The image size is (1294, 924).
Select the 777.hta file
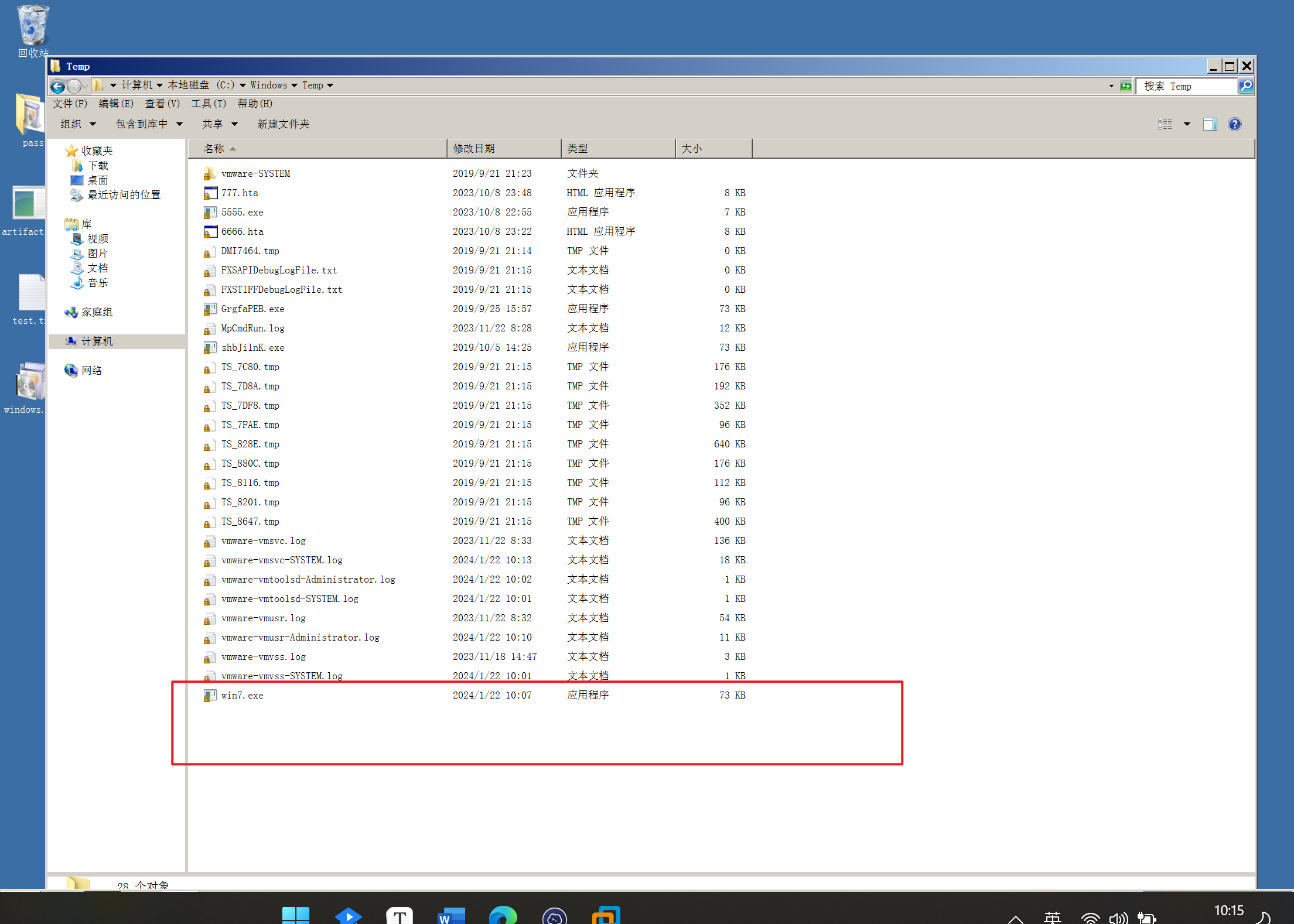point(240,193)
